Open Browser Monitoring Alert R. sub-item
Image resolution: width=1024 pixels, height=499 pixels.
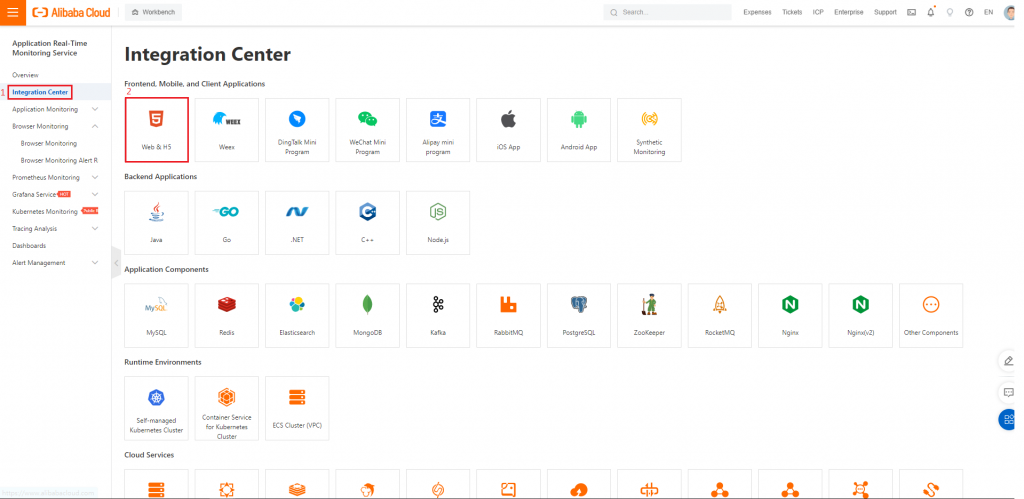pos(59,160)
